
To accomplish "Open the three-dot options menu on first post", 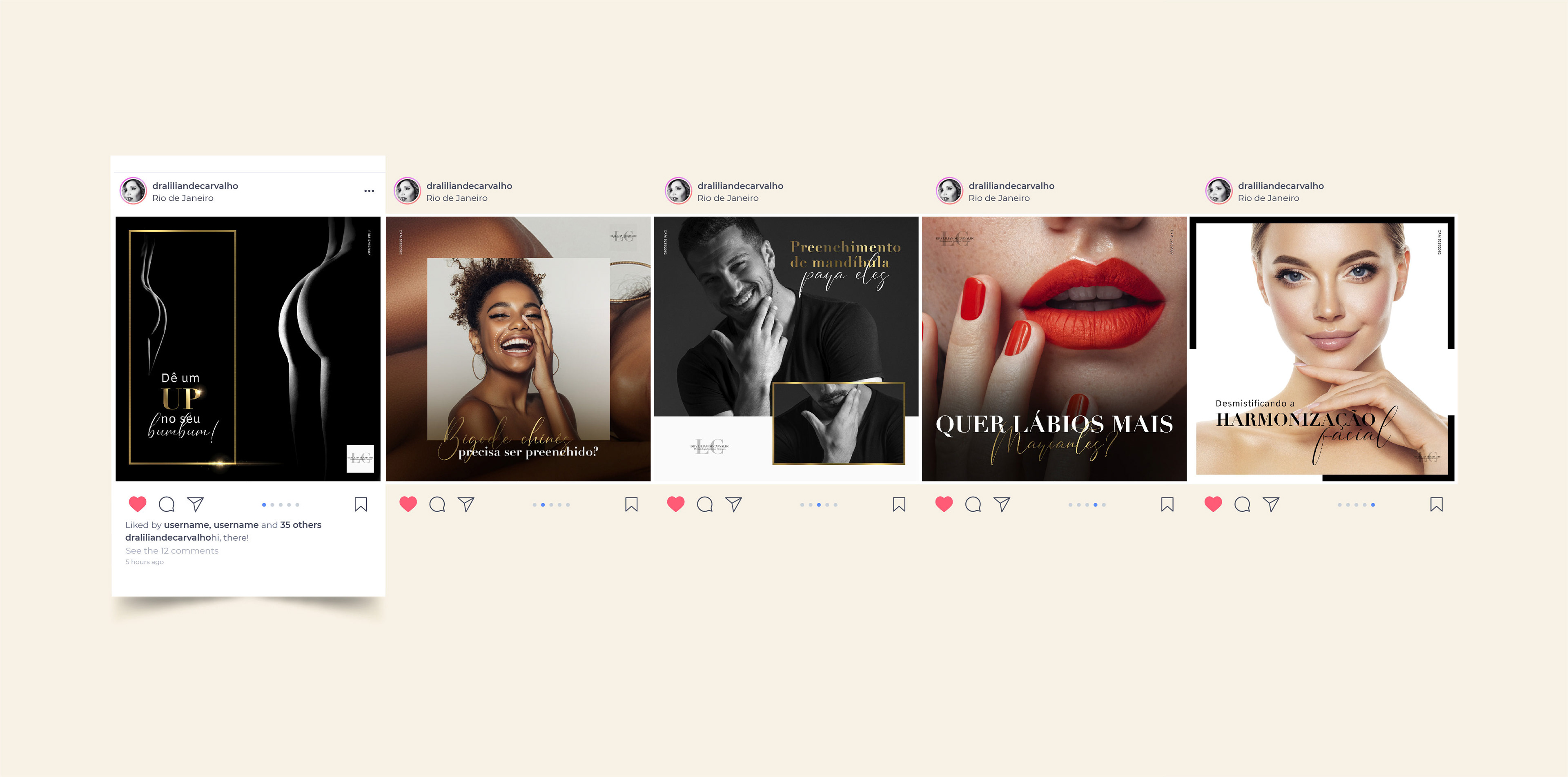I will point(369,191).
